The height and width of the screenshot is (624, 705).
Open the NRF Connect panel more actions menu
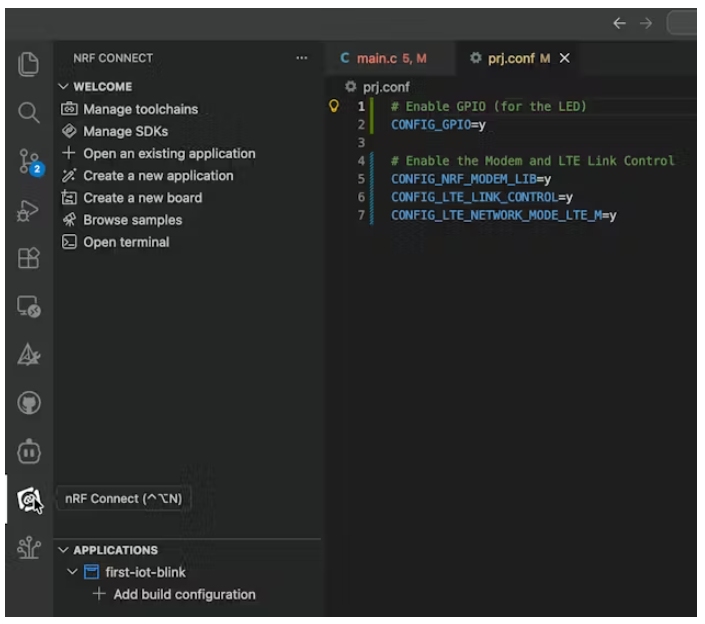tap(302, 59)
